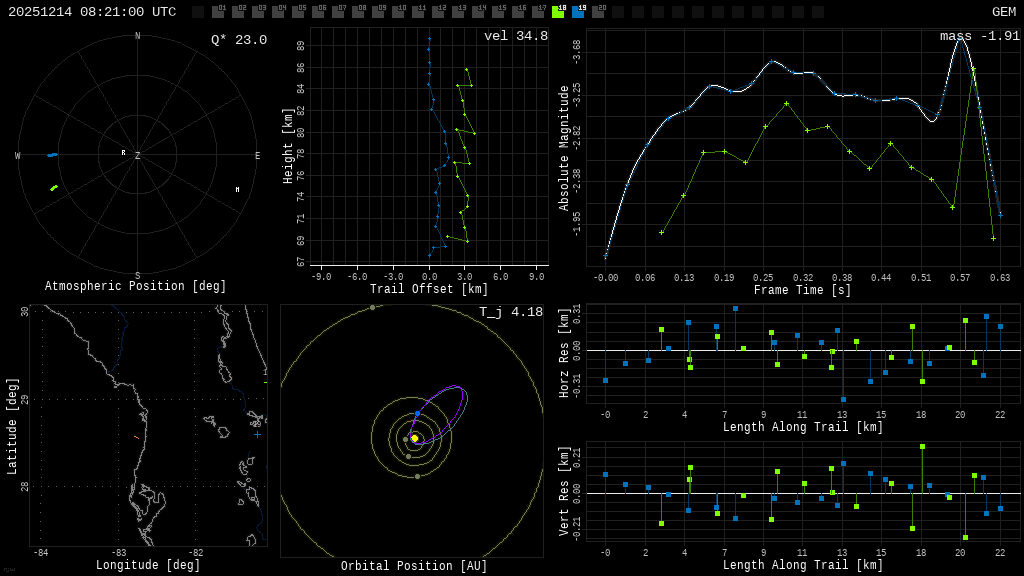The width and height of the screenshot is (1024, 576).
Task: Select station square 20 in top strip
Action: 598,12
